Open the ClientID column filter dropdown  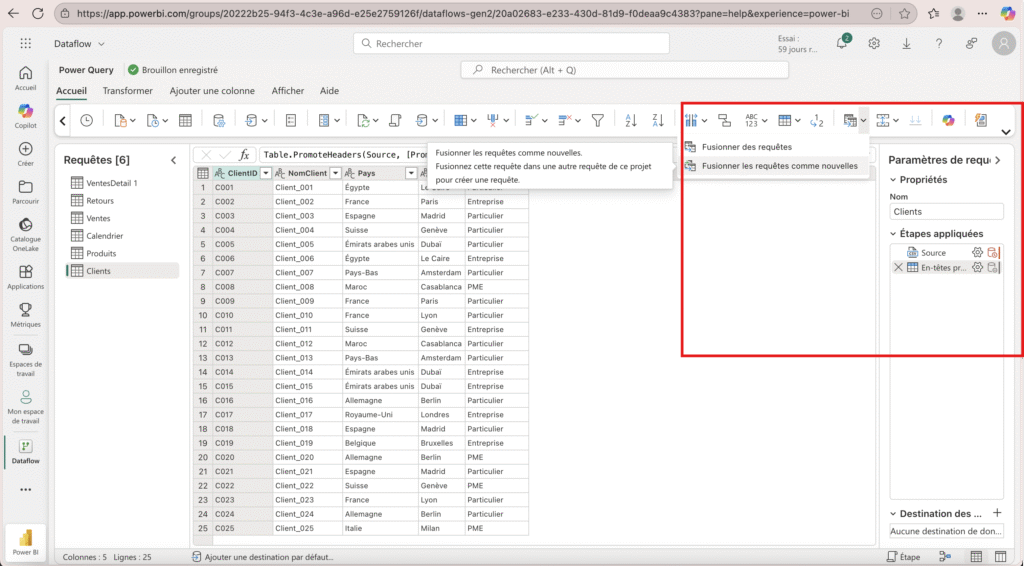tap(266, 173)
